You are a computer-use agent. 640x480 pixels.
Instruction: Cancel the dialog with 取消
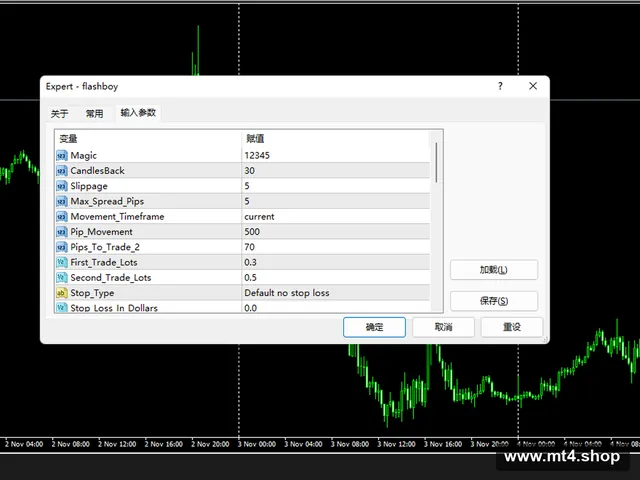point(443,327)
